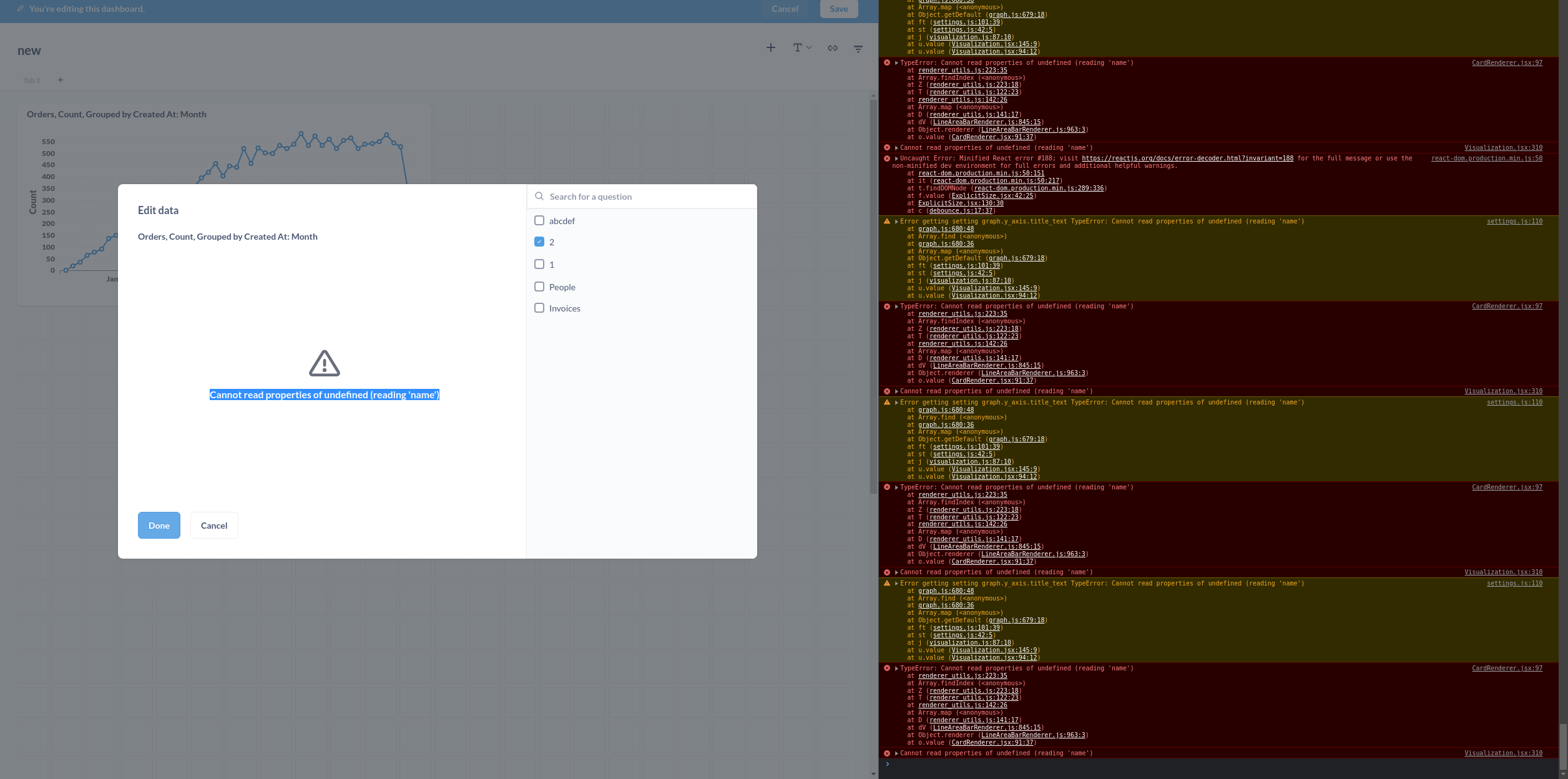Click the warning triangle in the Edit data modal

pos(325,363)
